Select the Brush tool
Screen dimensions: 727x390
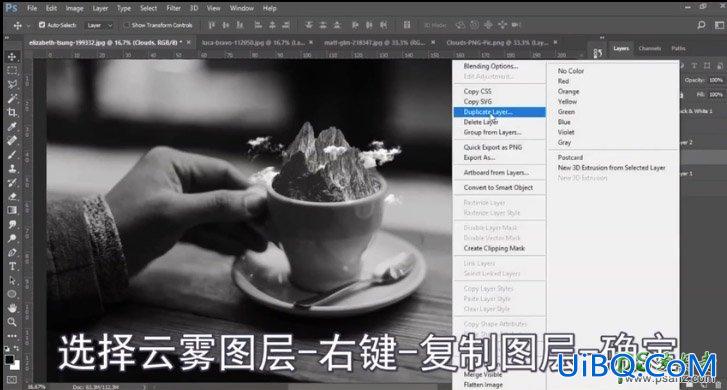click(x=12, y=154)
